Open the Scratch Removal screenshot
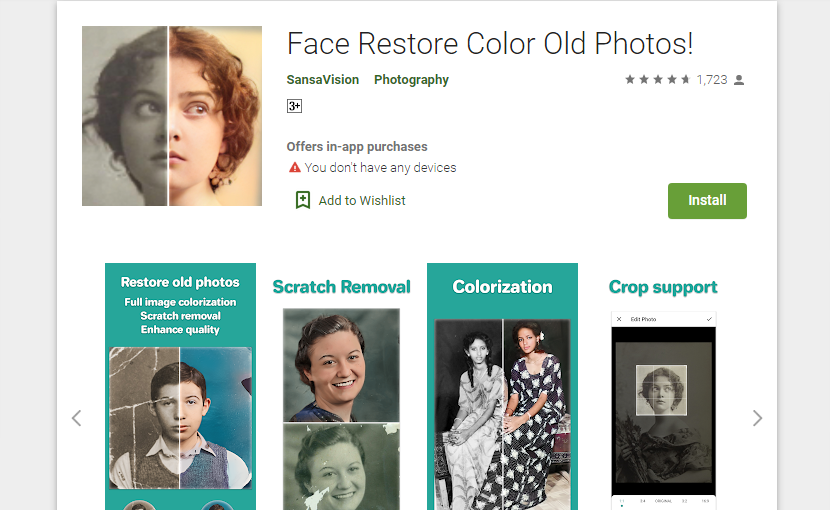This screenshot has height=510, width=830. [x=341, y=387]
